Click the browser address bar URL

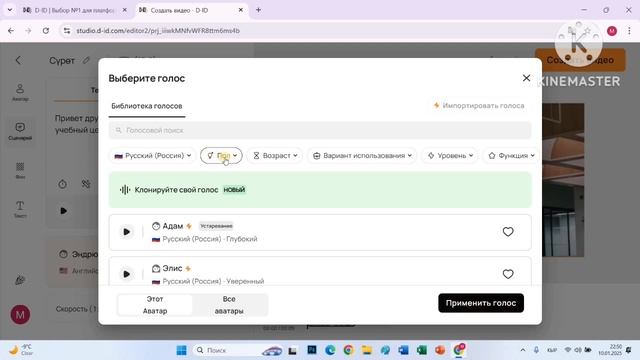click(158, 31)
